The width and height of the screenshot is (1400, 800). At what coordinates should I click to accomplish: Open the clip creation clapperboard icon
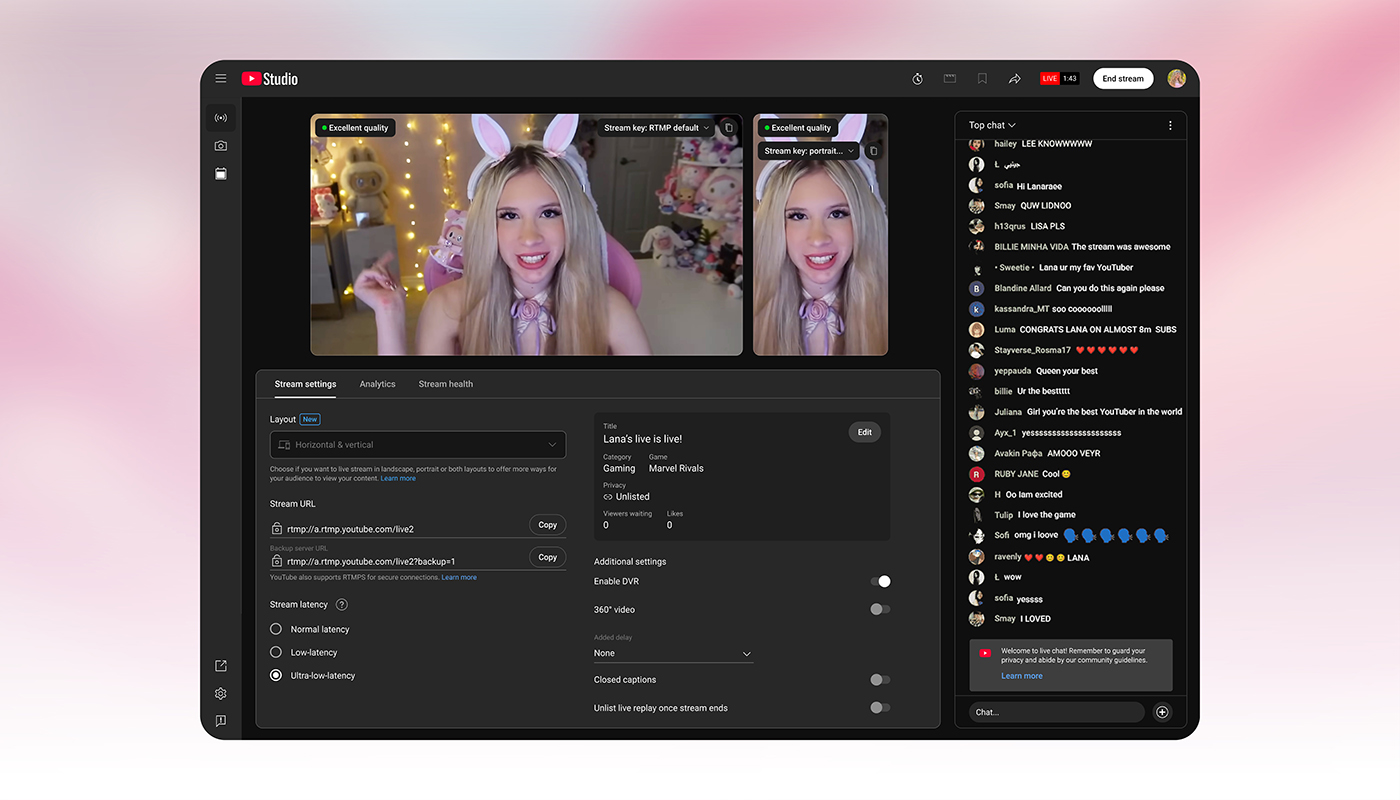click(949, 78)
